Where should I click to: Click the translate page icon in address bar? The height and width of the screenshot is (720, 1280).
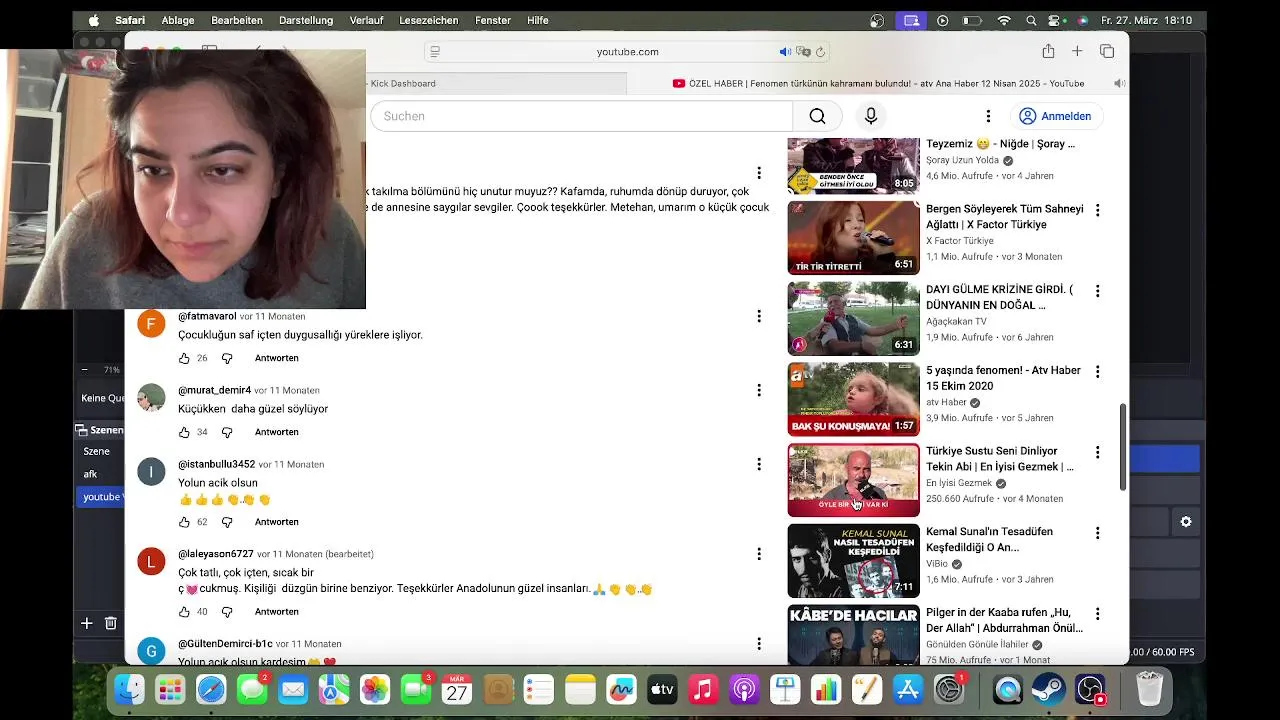[803, 52]
